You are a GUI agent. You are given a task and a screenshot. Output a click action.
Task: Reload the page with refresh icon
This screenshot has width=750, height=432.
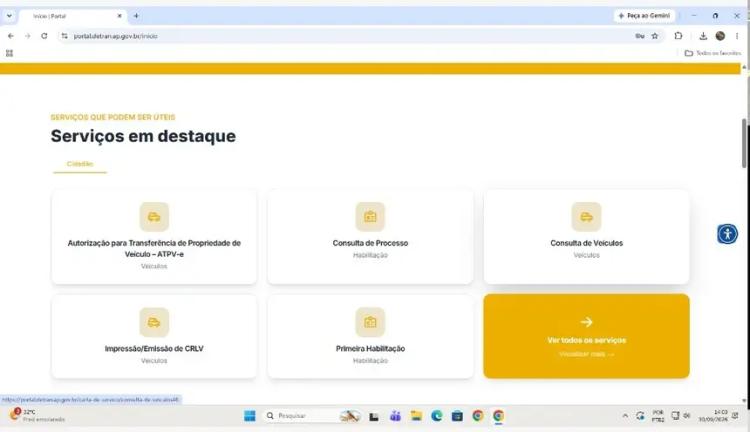44,36
